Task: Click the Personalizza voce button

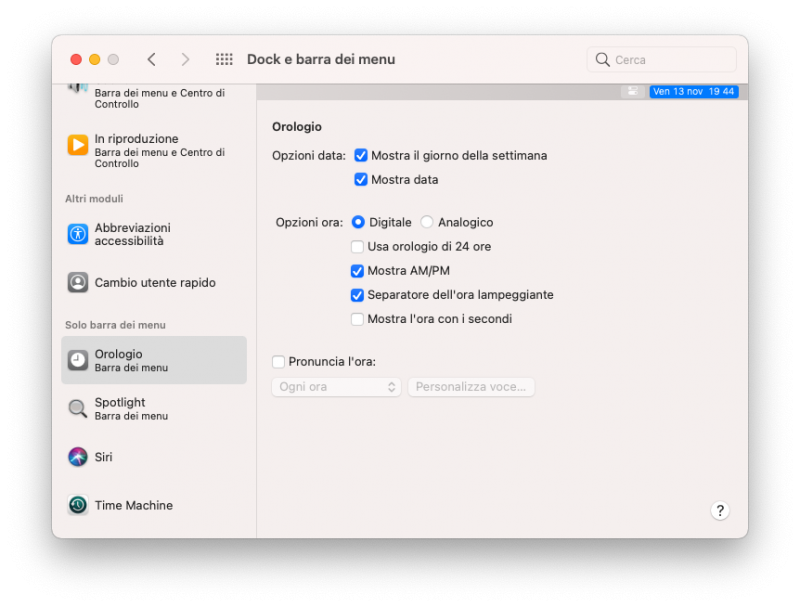Action: (471, 387)
